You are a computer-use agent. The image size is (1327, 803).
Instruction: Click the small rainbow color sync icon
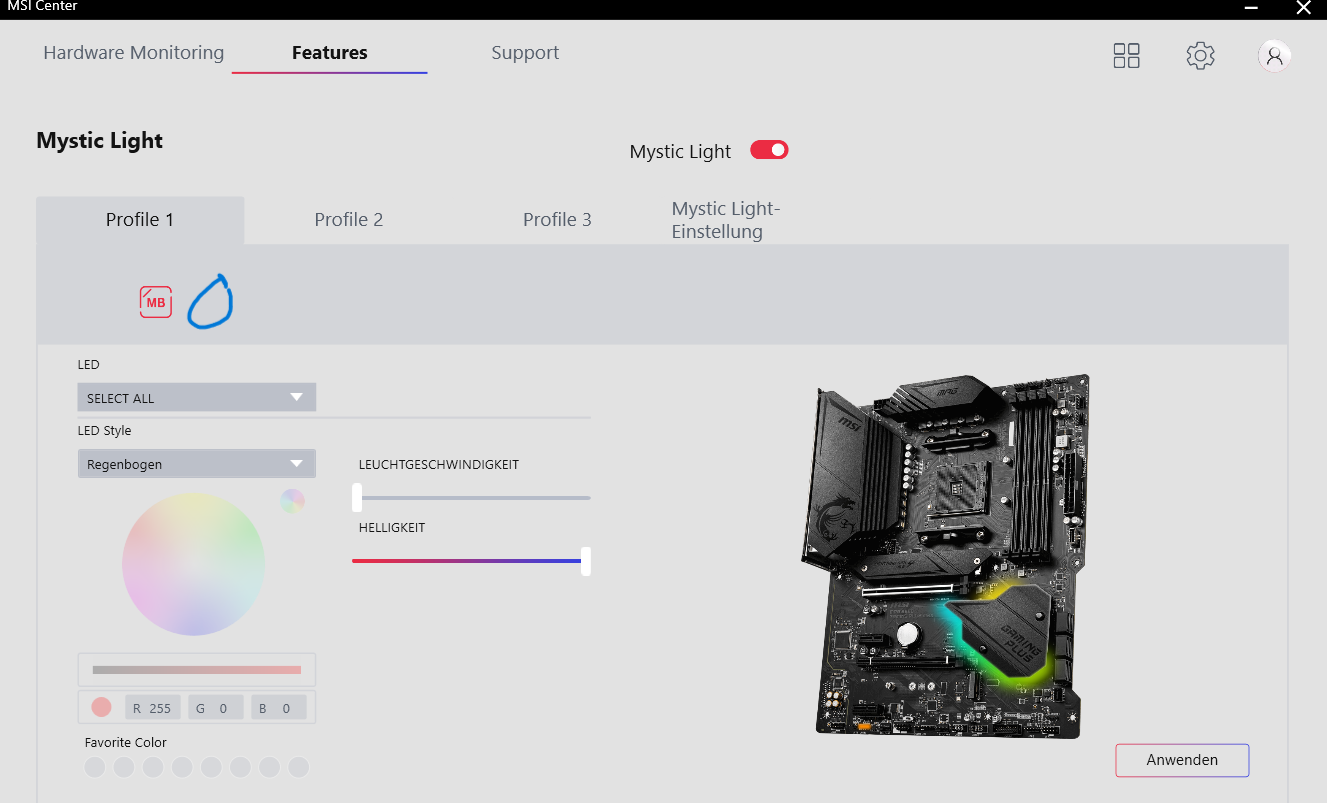[x=292, y=501]
